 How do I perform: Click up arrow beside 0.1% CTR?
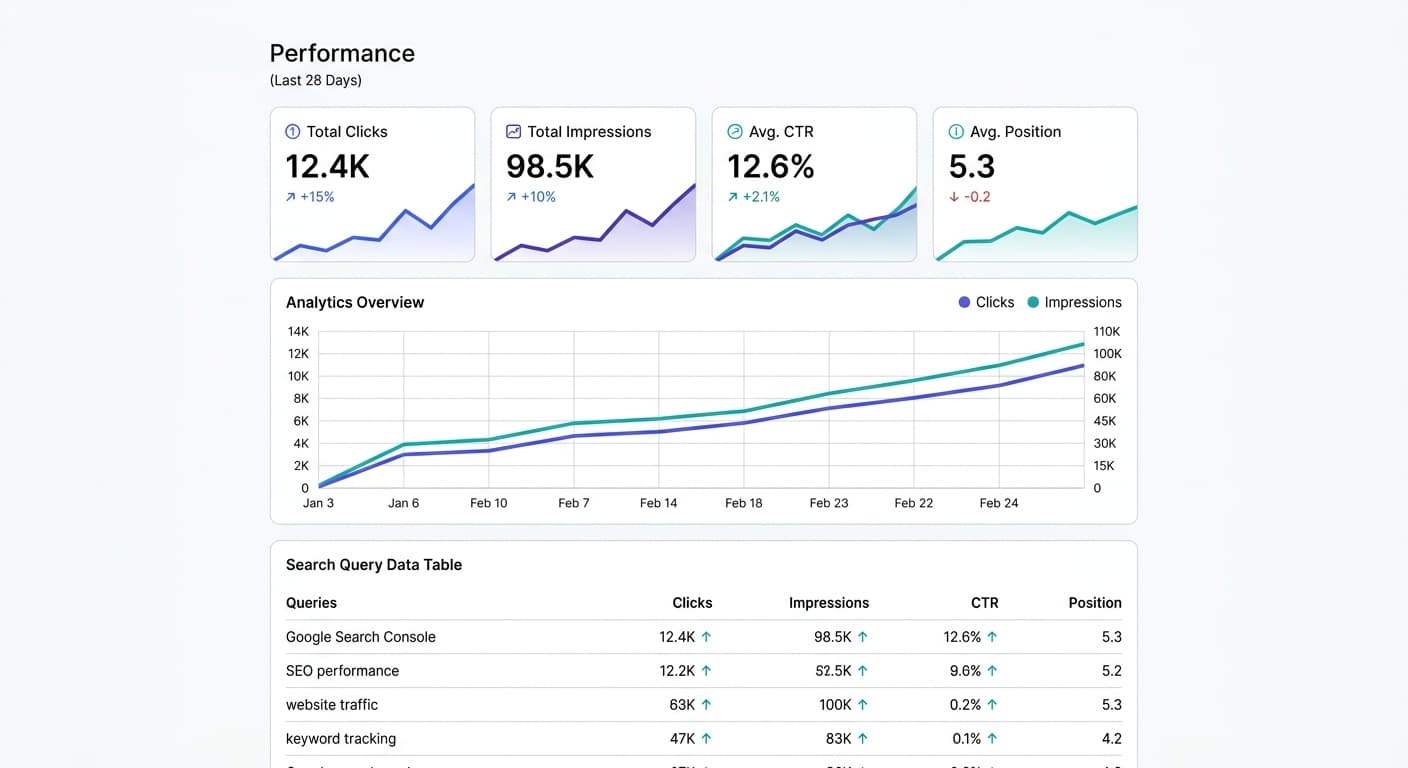[x=992, y=739]
